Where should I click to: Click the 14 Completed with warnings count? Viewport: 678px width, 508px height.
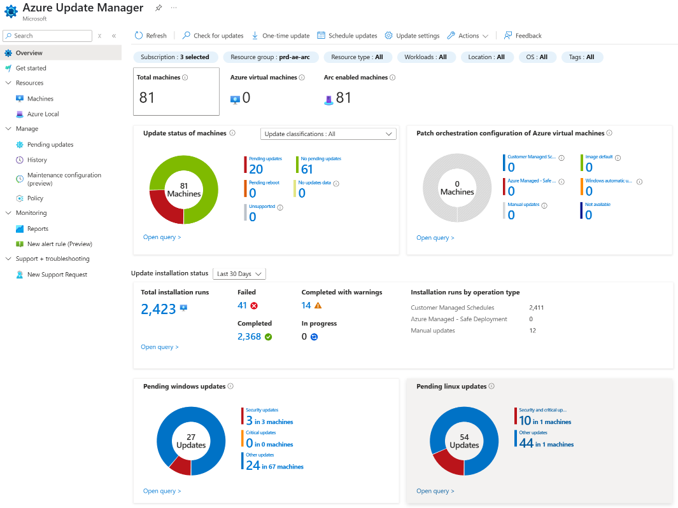tap(306, 305)
